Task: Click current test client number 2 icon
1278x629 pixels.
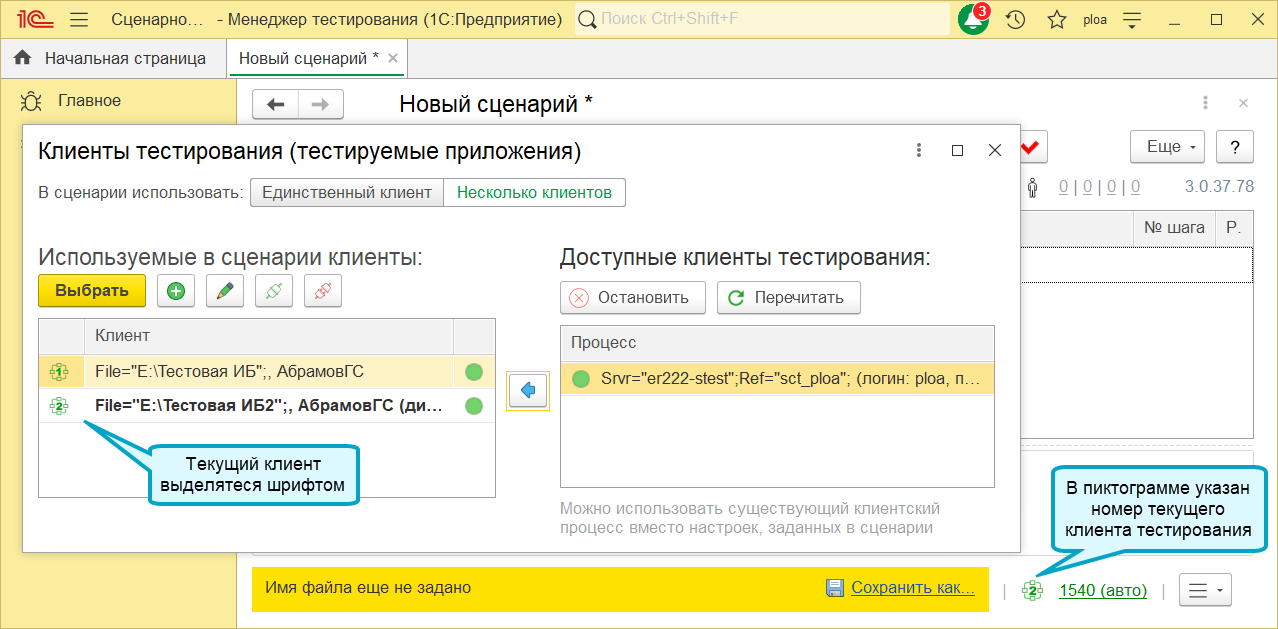Action: pos(1032,590)
